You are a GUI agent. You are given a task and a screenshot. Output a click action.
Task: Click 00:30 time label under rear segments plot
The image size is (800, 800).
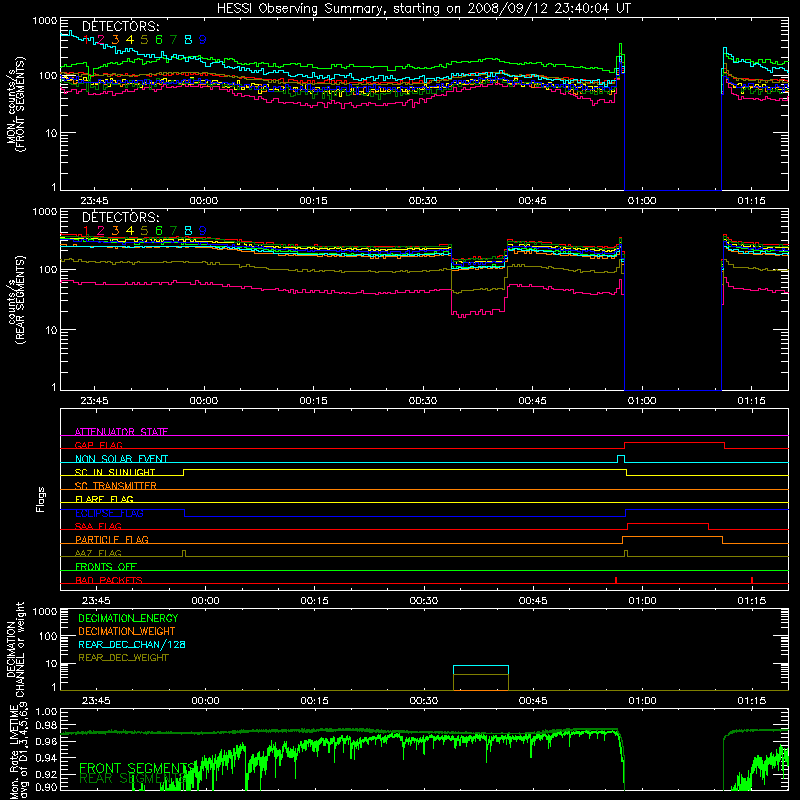[423, 401]
